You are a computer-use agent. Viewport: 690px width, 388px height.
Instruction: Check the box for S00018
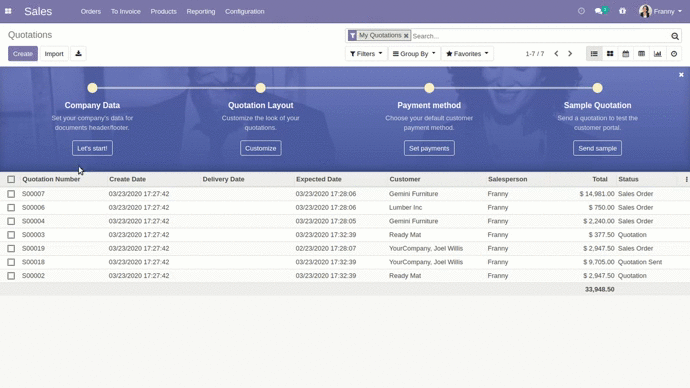pos(11,262)
